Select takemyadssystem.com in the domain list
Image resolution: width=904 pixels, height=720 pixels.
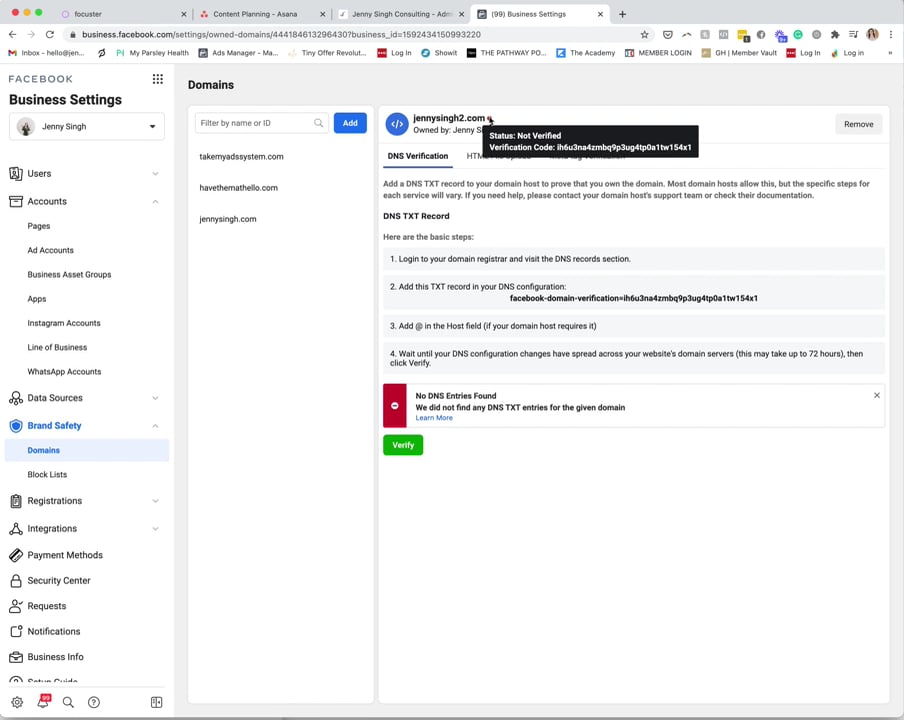point(241,157)
